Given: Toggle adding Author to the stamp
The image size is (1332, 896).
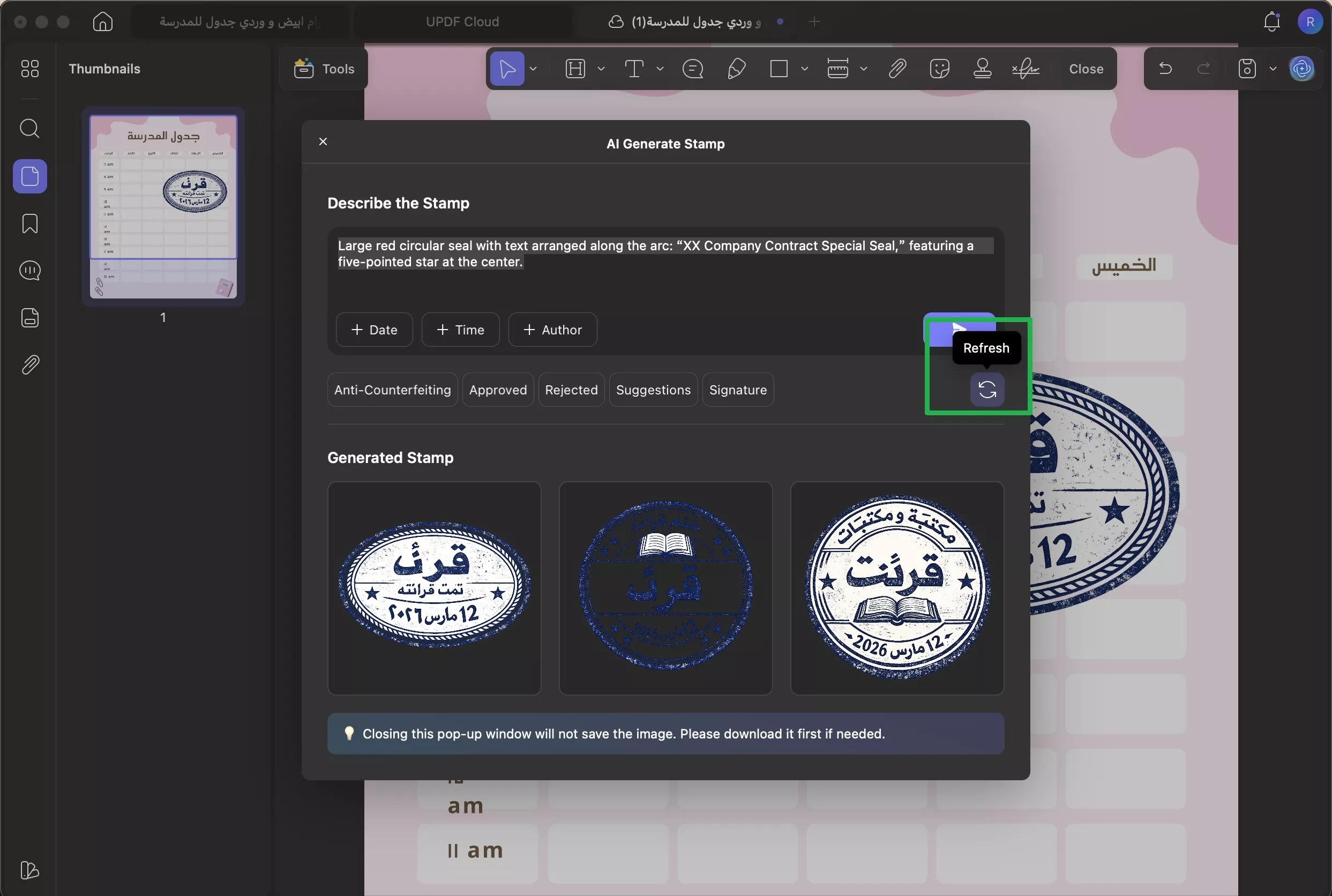Looking at the screenshot, I should [x=552, y=330].
